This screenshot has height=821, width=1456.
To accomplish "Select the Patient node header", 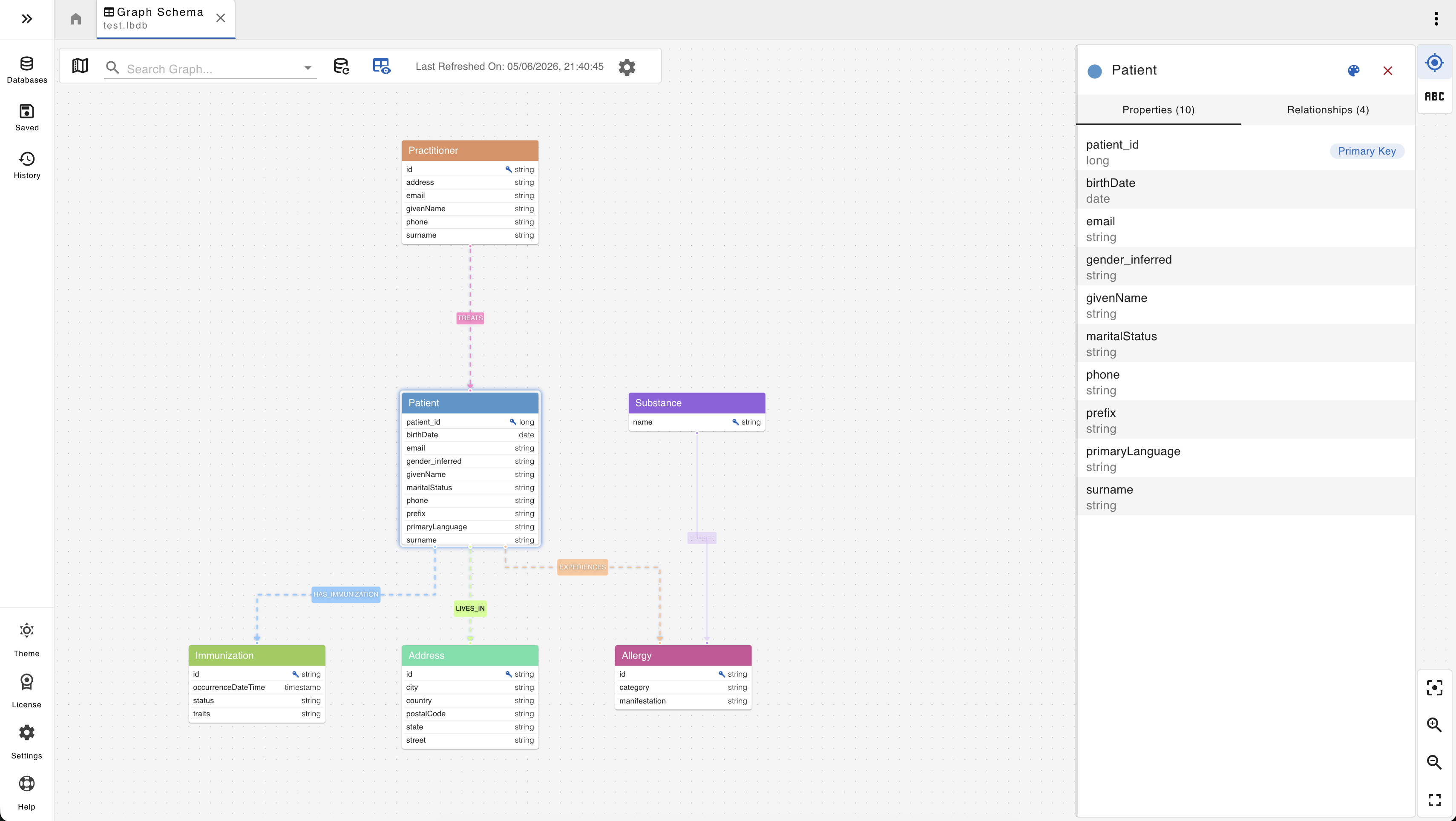I will (470, 403).
